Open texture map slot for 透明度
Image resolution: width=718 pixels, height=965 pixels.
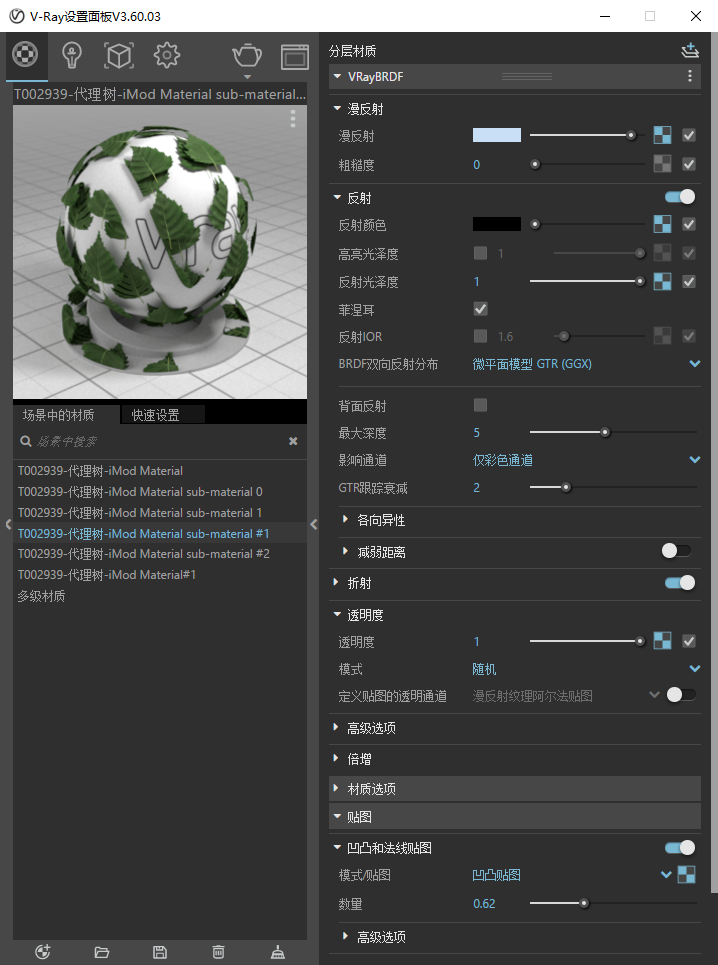(x=663, y=641)
